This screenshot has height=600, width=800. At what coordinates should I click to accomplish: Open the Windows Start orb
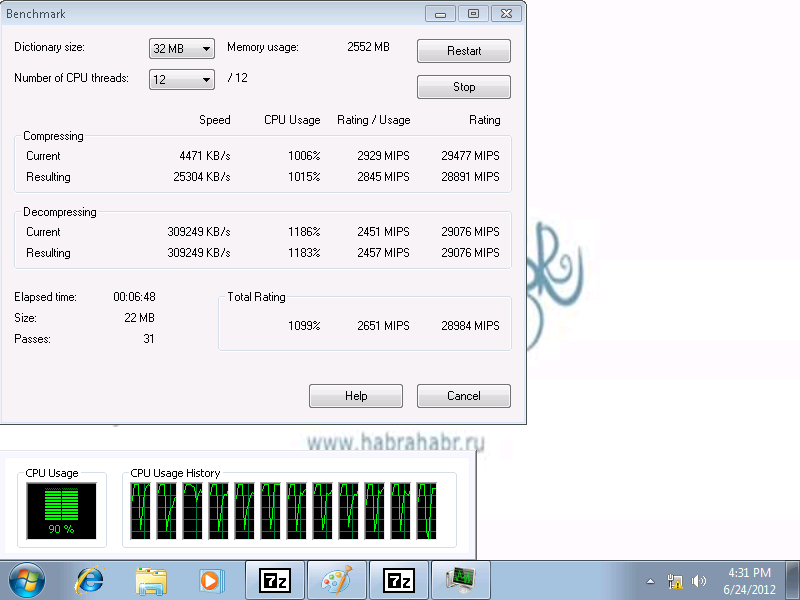pyautogui.click(x=27, y=581)
